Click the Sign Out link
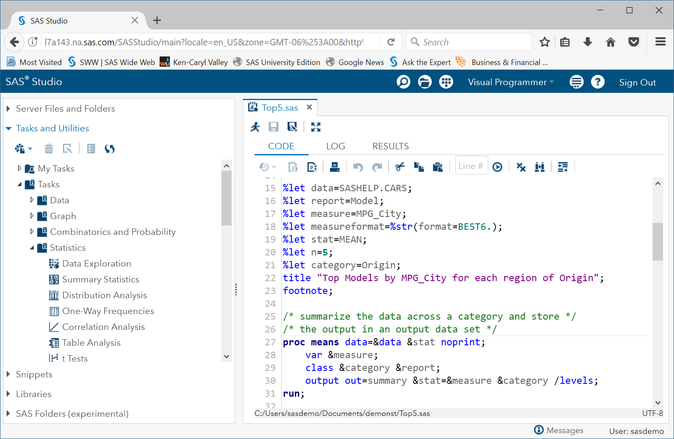Image resolution: width=674 pixels, height=439 pixels. tap(637, 82)
